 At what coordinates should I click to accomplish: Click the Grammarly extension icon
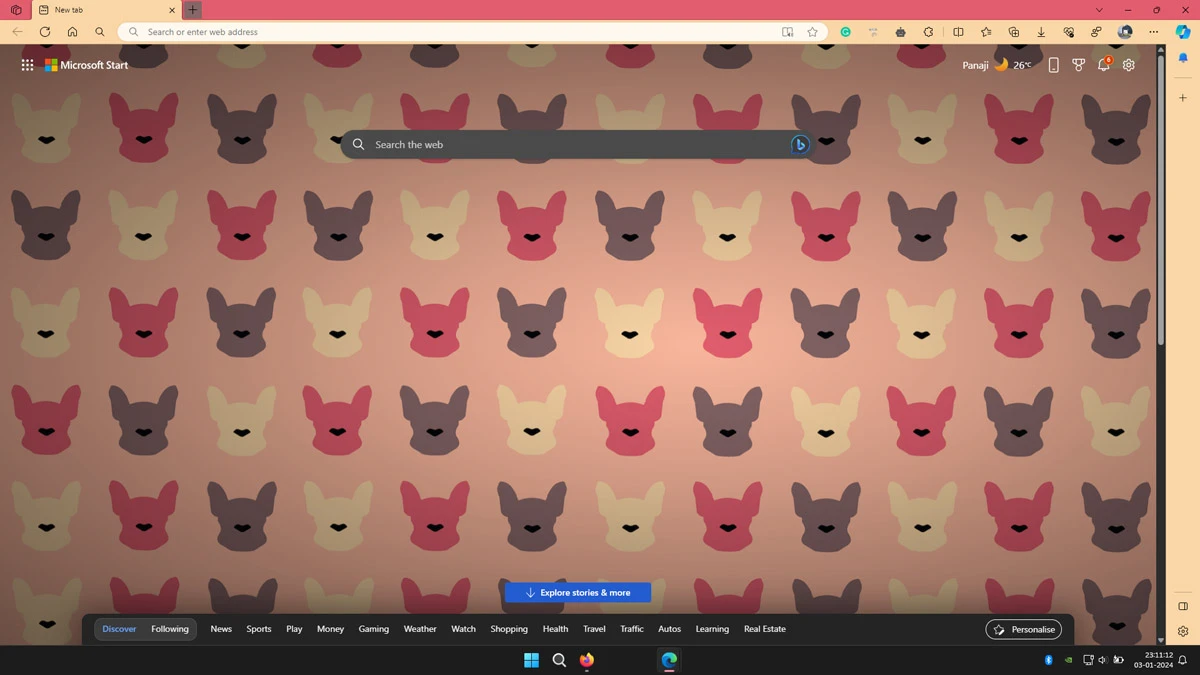click(x=846, y=32)
